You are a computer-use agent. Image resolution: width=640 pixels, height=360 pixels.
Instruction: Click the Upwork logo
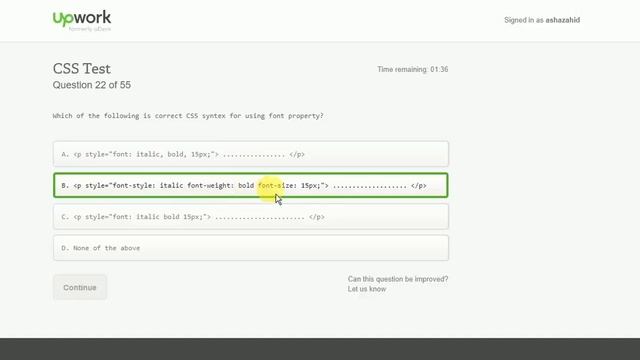(82, 20)
